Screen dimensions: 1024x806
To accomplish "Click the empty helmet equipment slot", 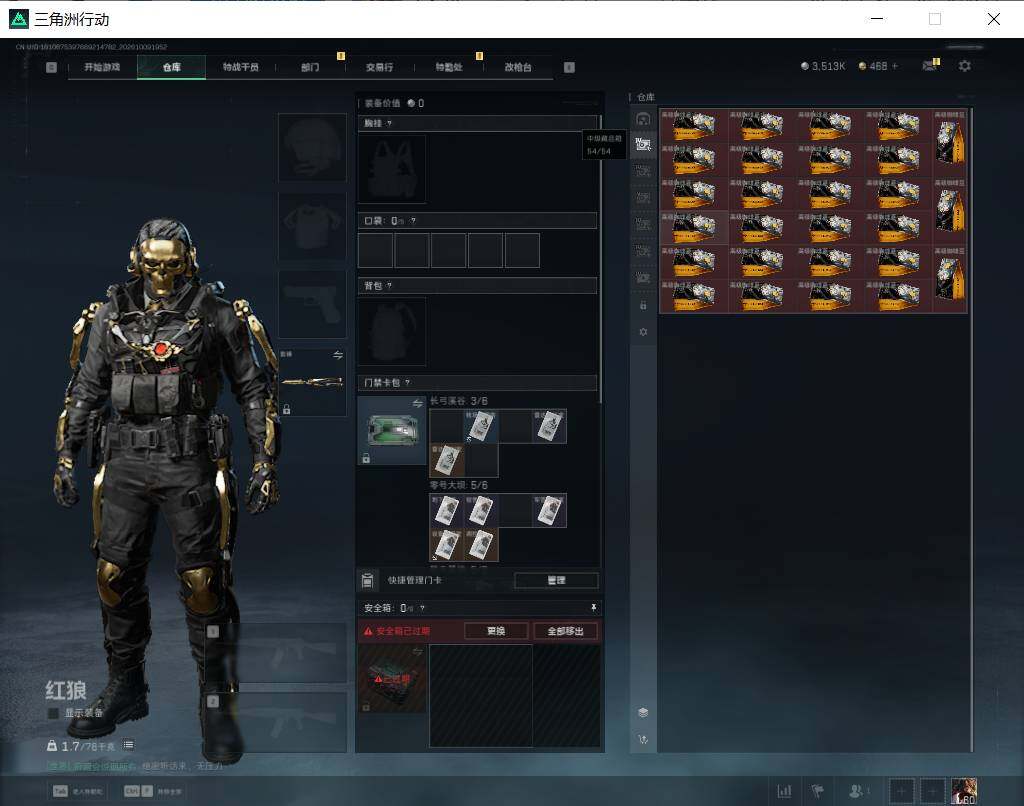I will tap(312, 147).
